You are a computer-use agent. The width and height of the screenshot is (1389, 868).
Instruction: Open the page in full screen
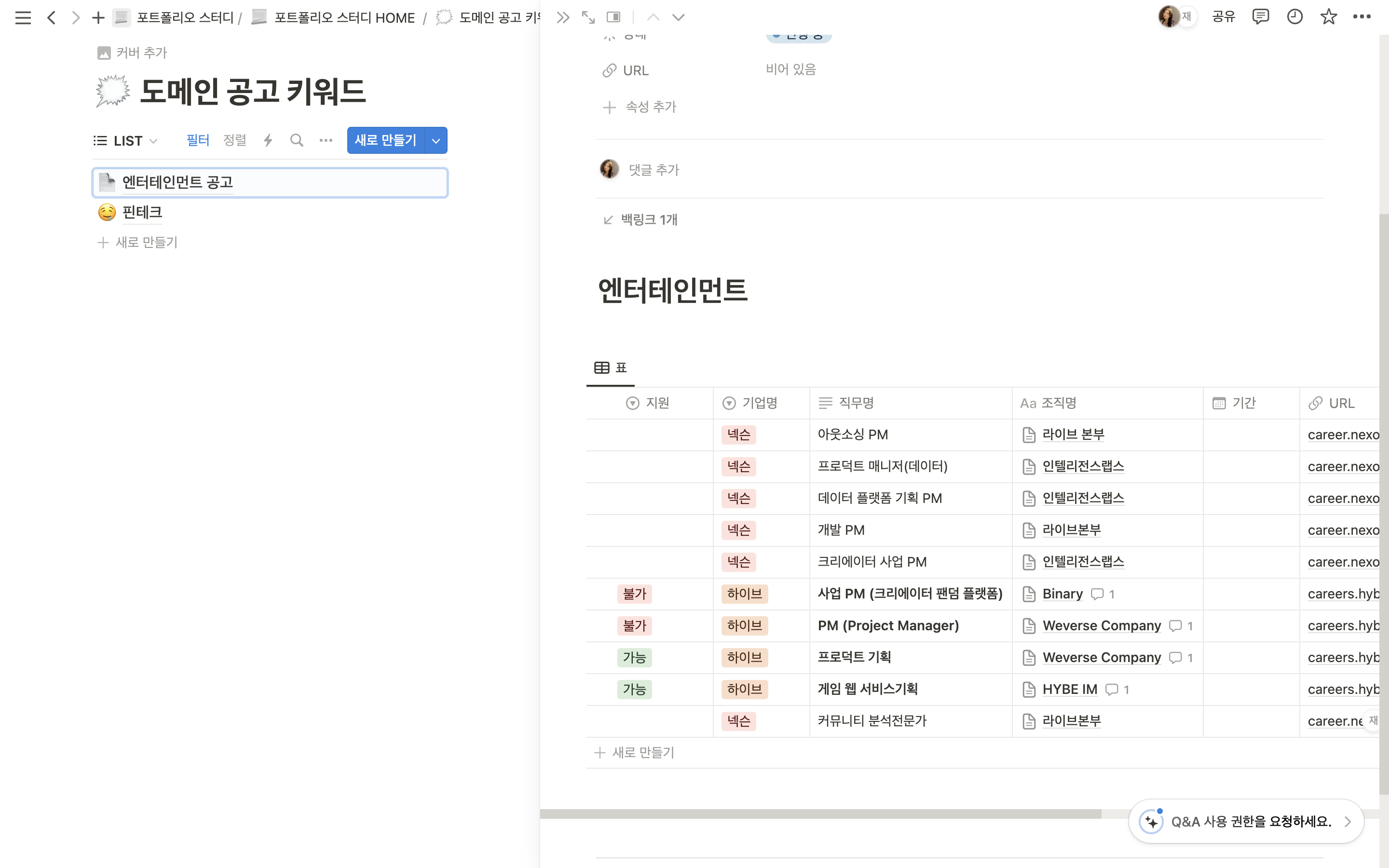(x=588, y=17)
